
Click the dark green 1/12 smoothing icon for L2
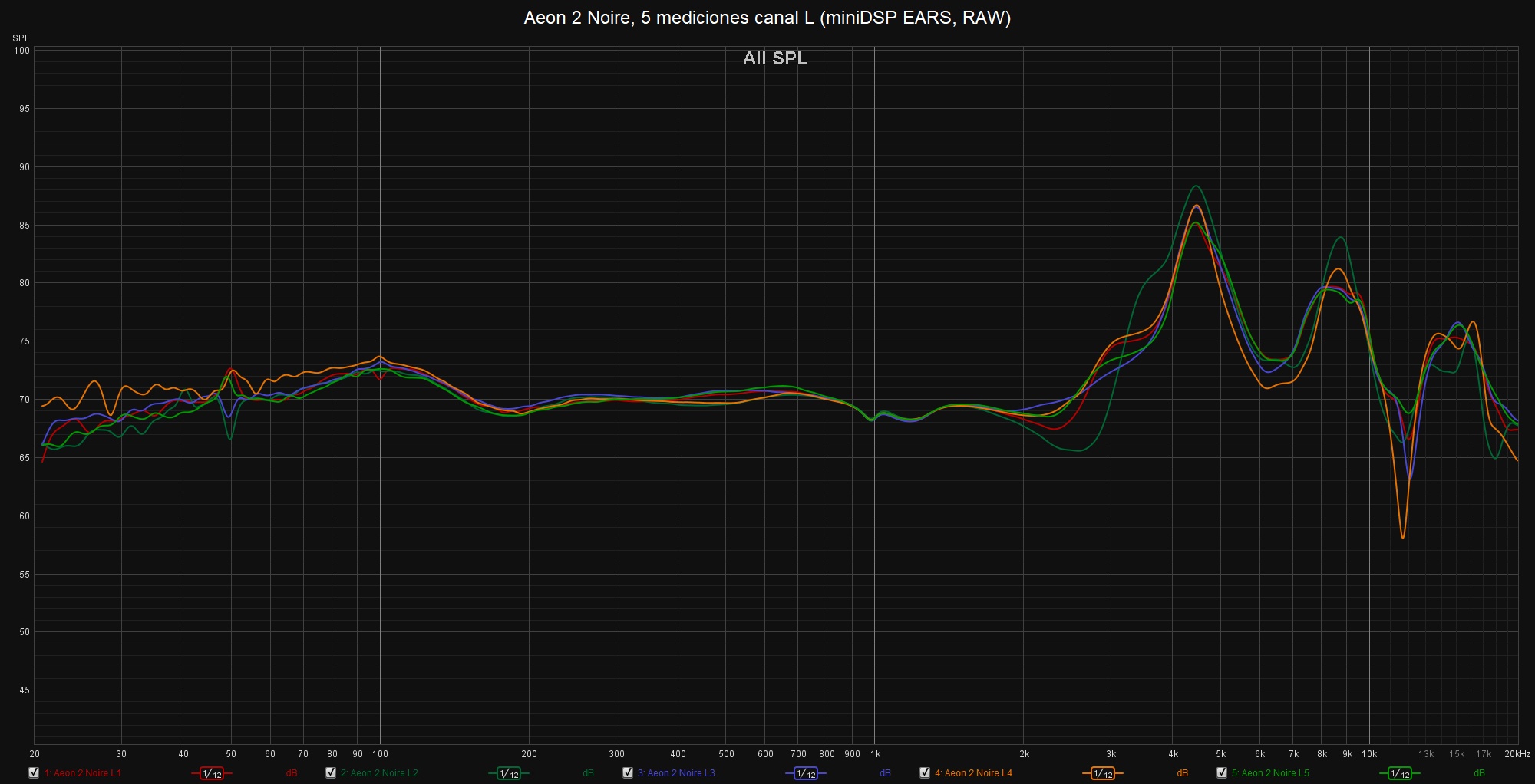(x=509, y=773)
